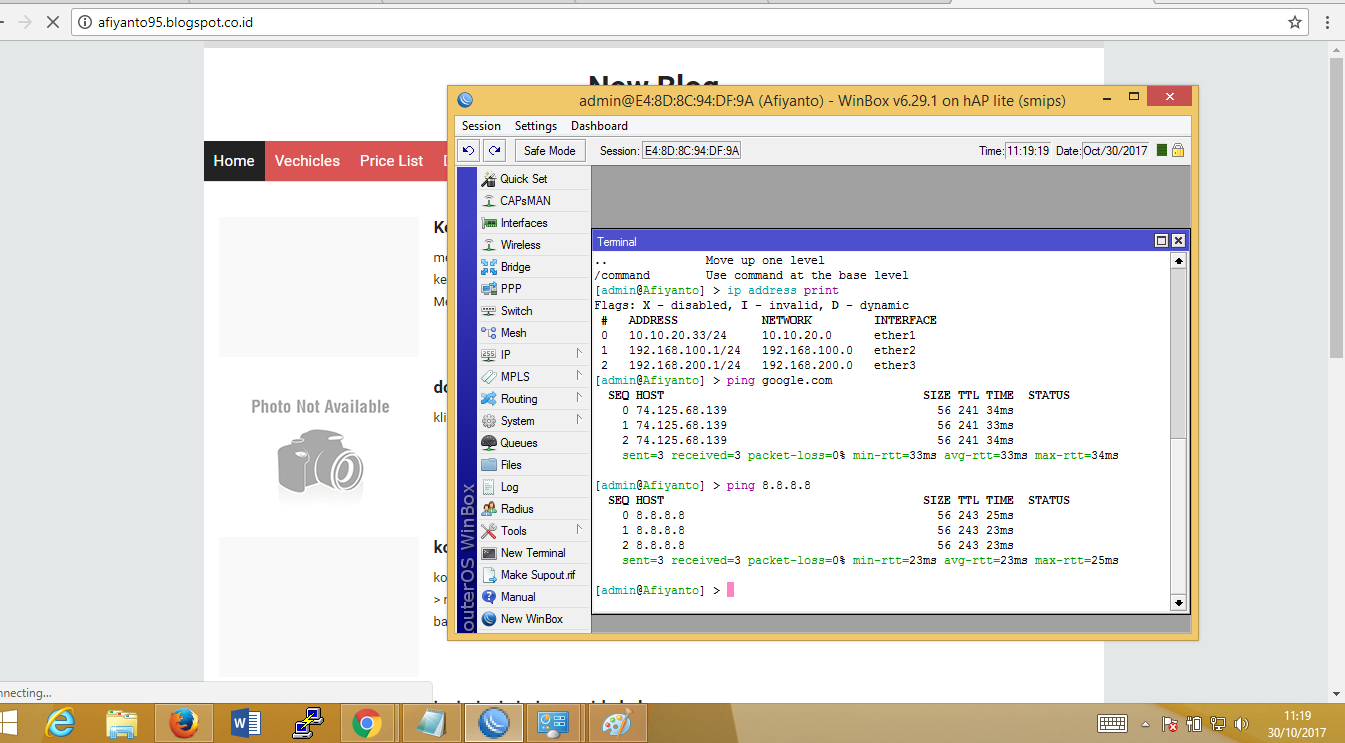Open the Session menu
Screen dimensions: 1345x743
tap(481, 126)
